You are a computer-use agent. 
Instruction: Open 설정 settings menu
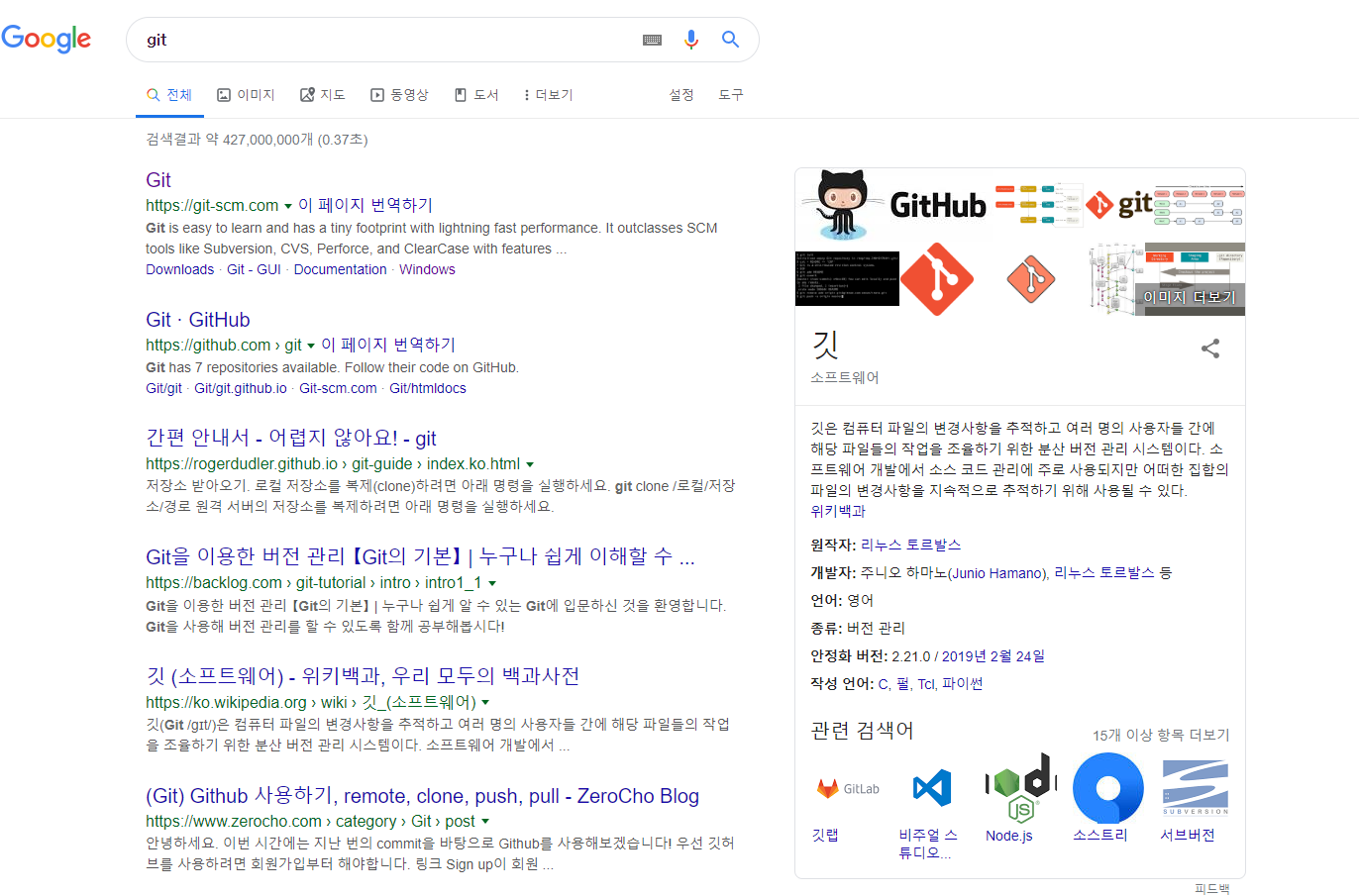coord(681,95)
